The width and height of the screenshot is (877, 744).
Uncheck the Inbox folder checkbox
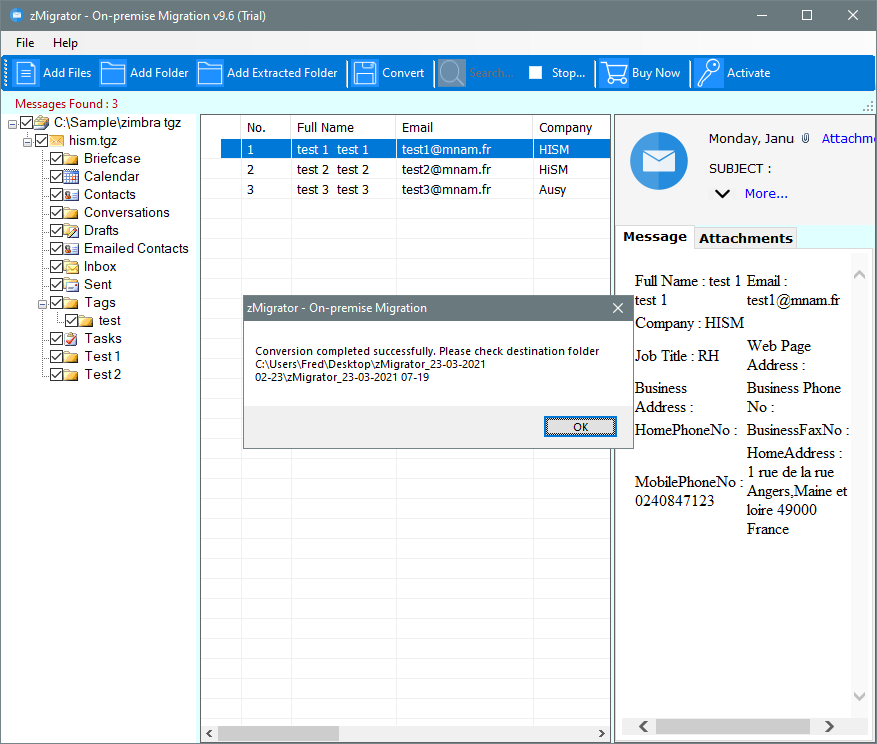coord(56,267)
